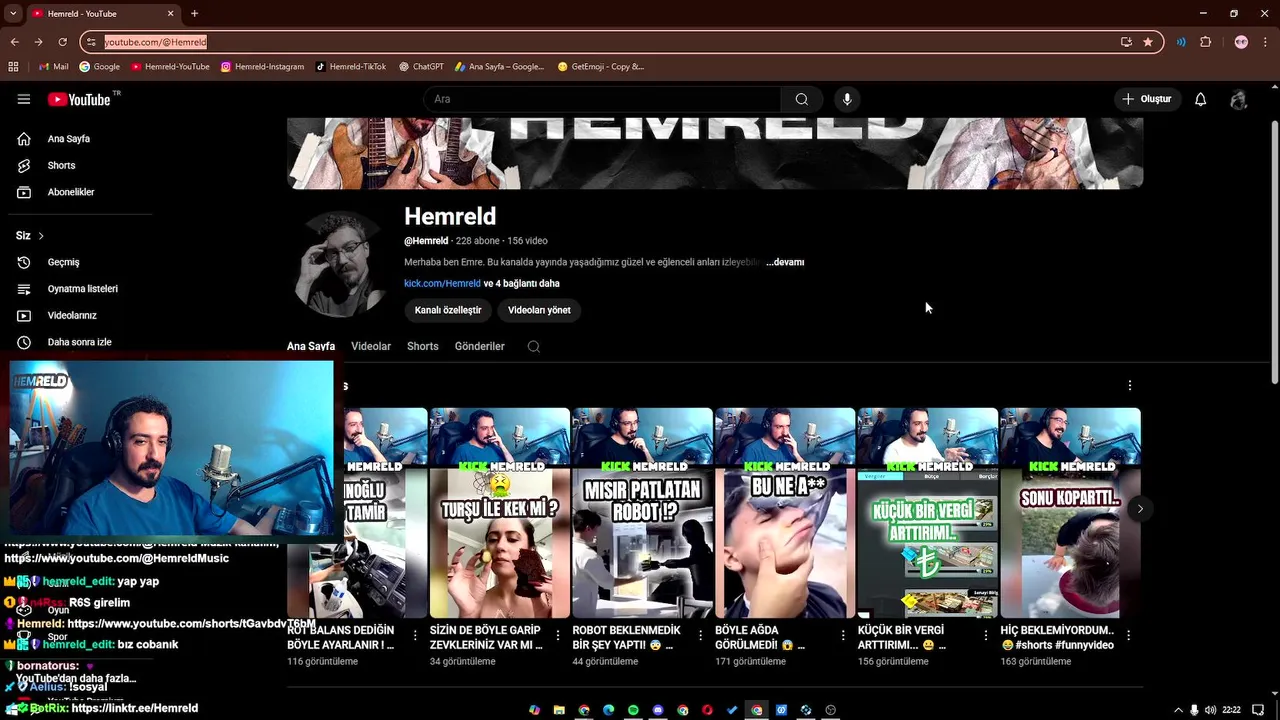Bookmark this page with the star icon
Screen dimensions: 1280x720
1147,42
